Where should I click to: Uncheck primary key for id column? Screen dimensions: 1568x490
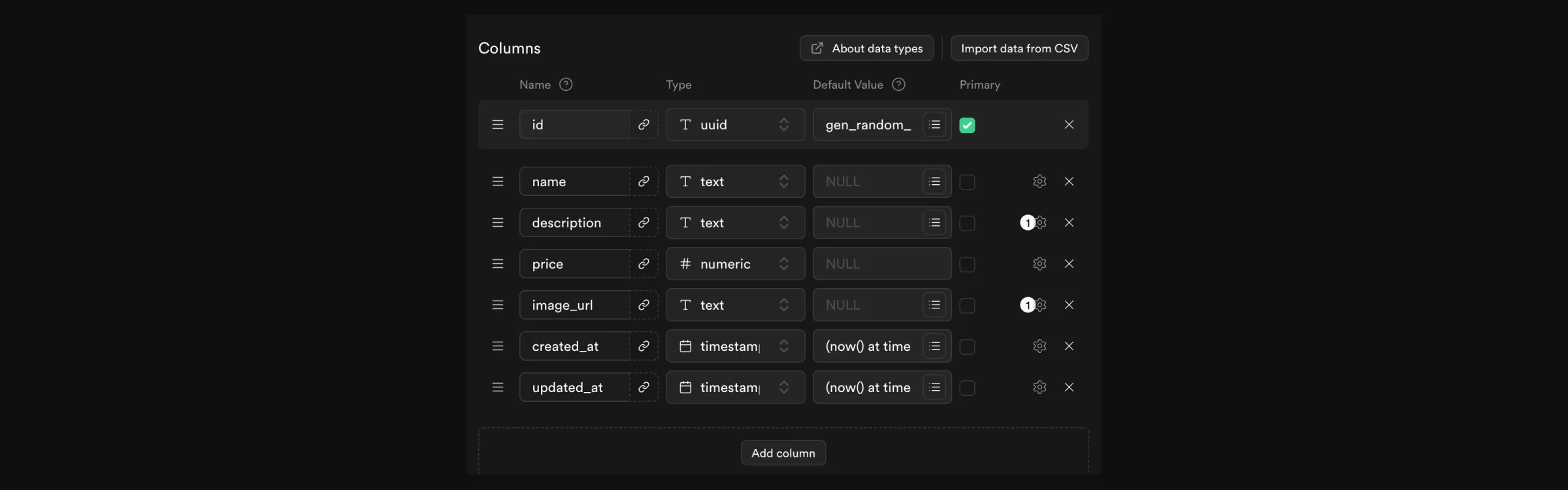click(x=968, y=125)
